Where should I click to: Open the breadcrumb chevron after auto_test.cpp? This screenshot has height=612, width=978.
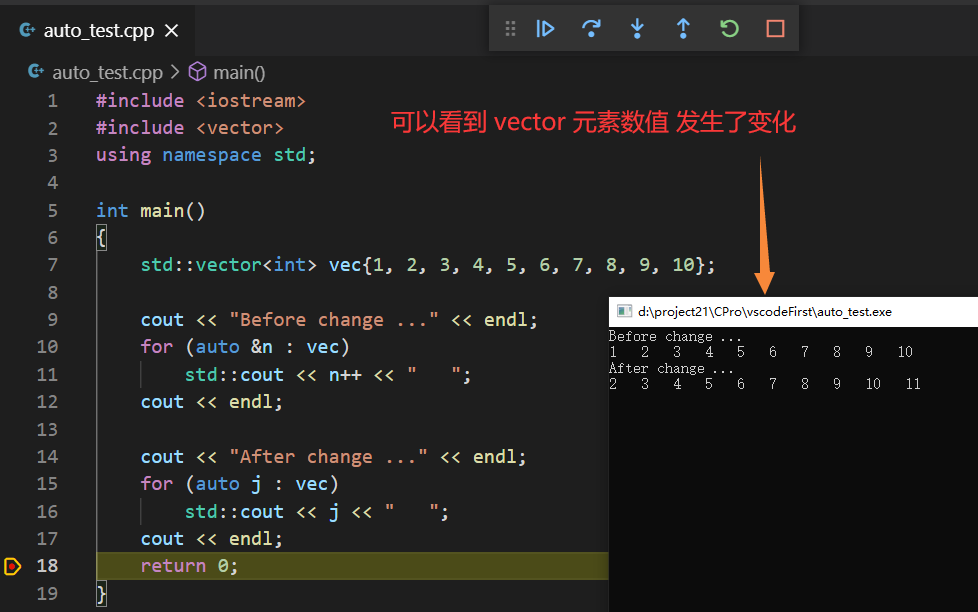[175, 72]
